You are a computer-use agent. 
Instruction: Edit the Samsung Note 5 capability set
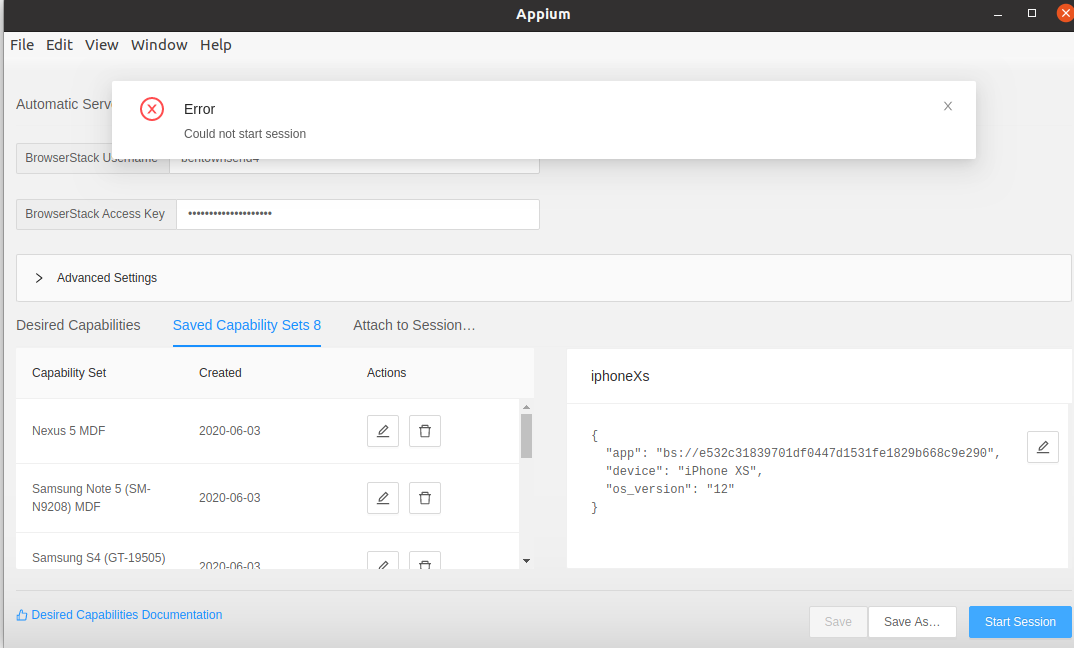tap(383, 498)
